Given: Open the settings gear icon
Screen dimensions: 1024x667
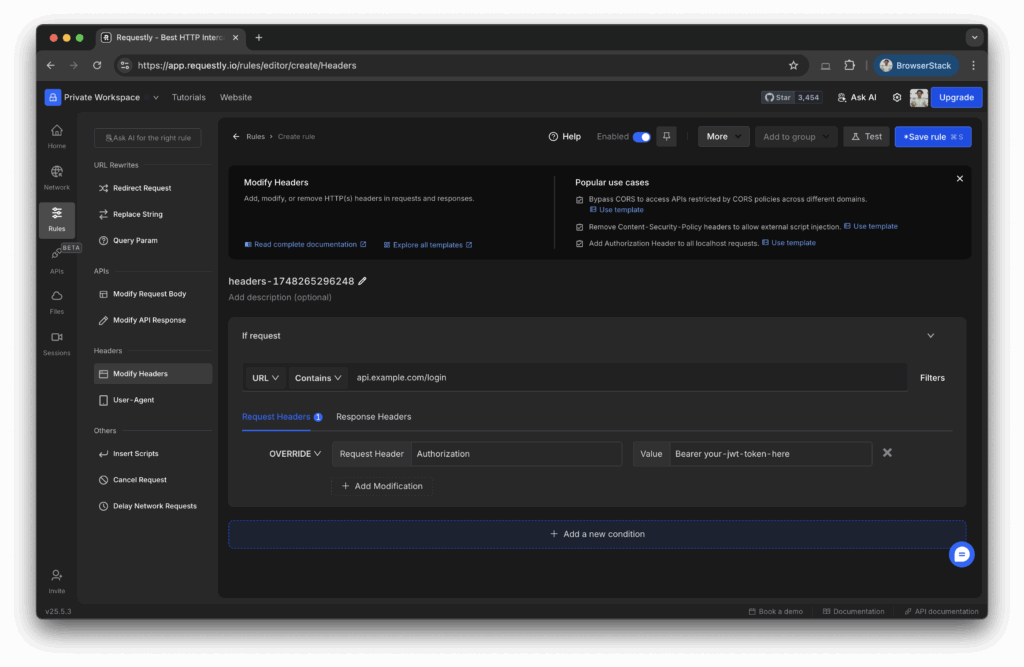Looking at the screenshot, I should click(x=897, y=97).
